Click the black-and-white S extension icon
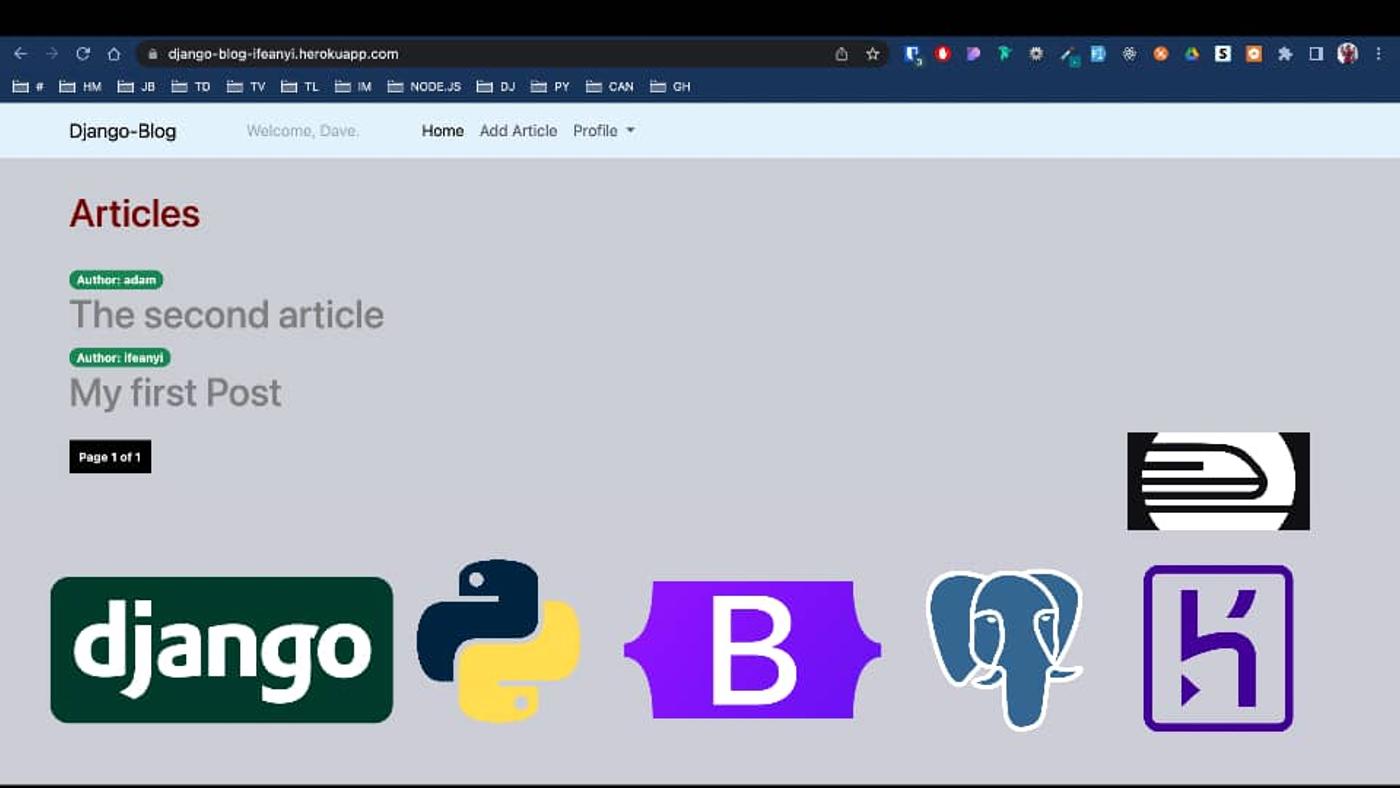1400x788 pixels. click(x=1223, y=54)
